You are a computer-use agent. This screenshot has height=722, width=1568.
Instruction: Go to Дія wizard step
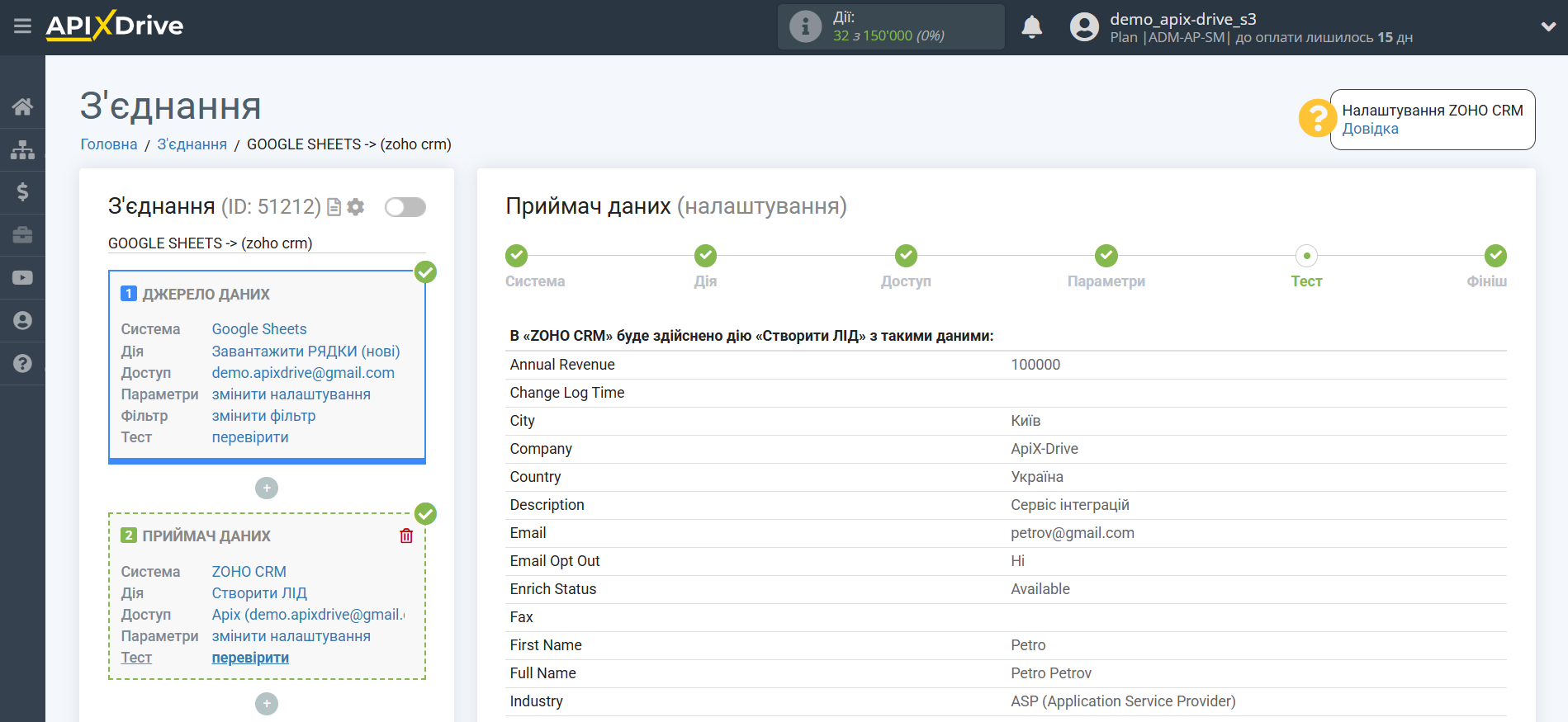coord(705,256)
